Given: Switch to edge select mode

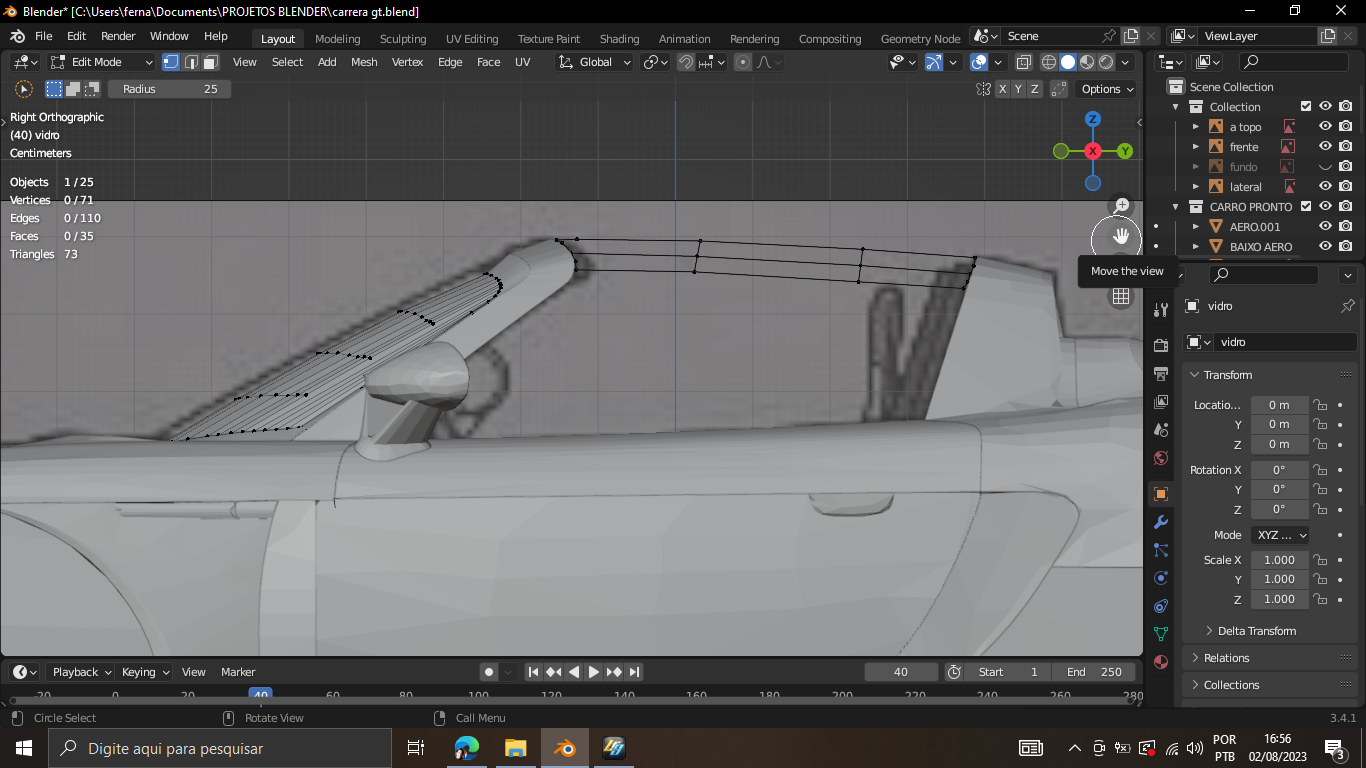Looking at the screenshot, I should pos(191,62).
